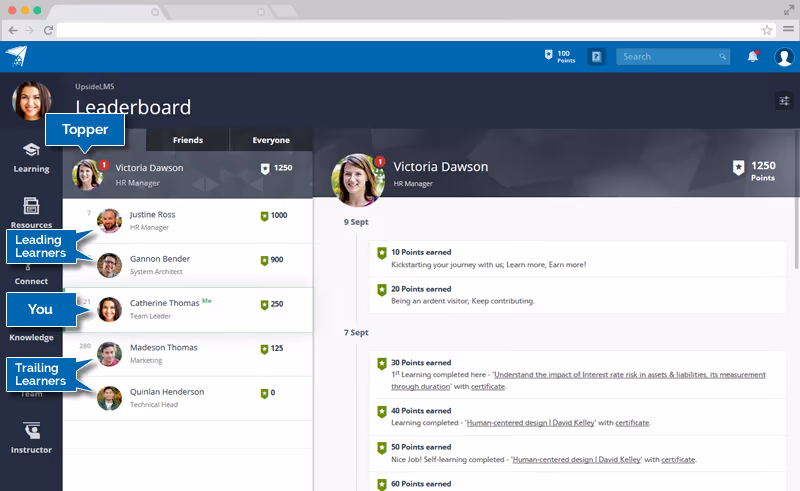Click the 0 points badge for Quinlan Henderson
Viewport: 800px width, 491px height.
(268, 393)
